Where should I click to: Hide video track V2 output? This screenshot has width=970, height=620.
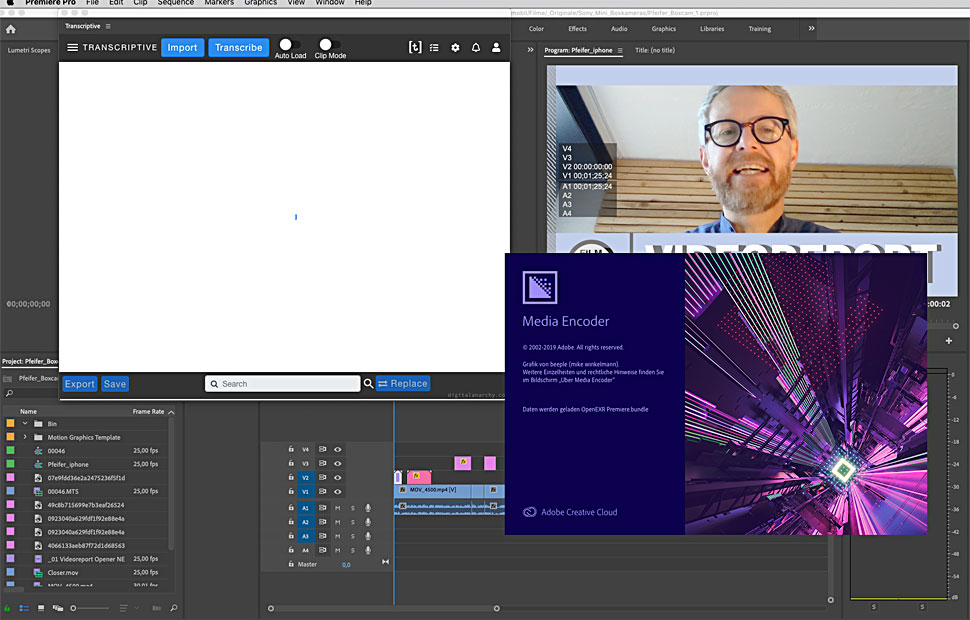click(338, 478)
